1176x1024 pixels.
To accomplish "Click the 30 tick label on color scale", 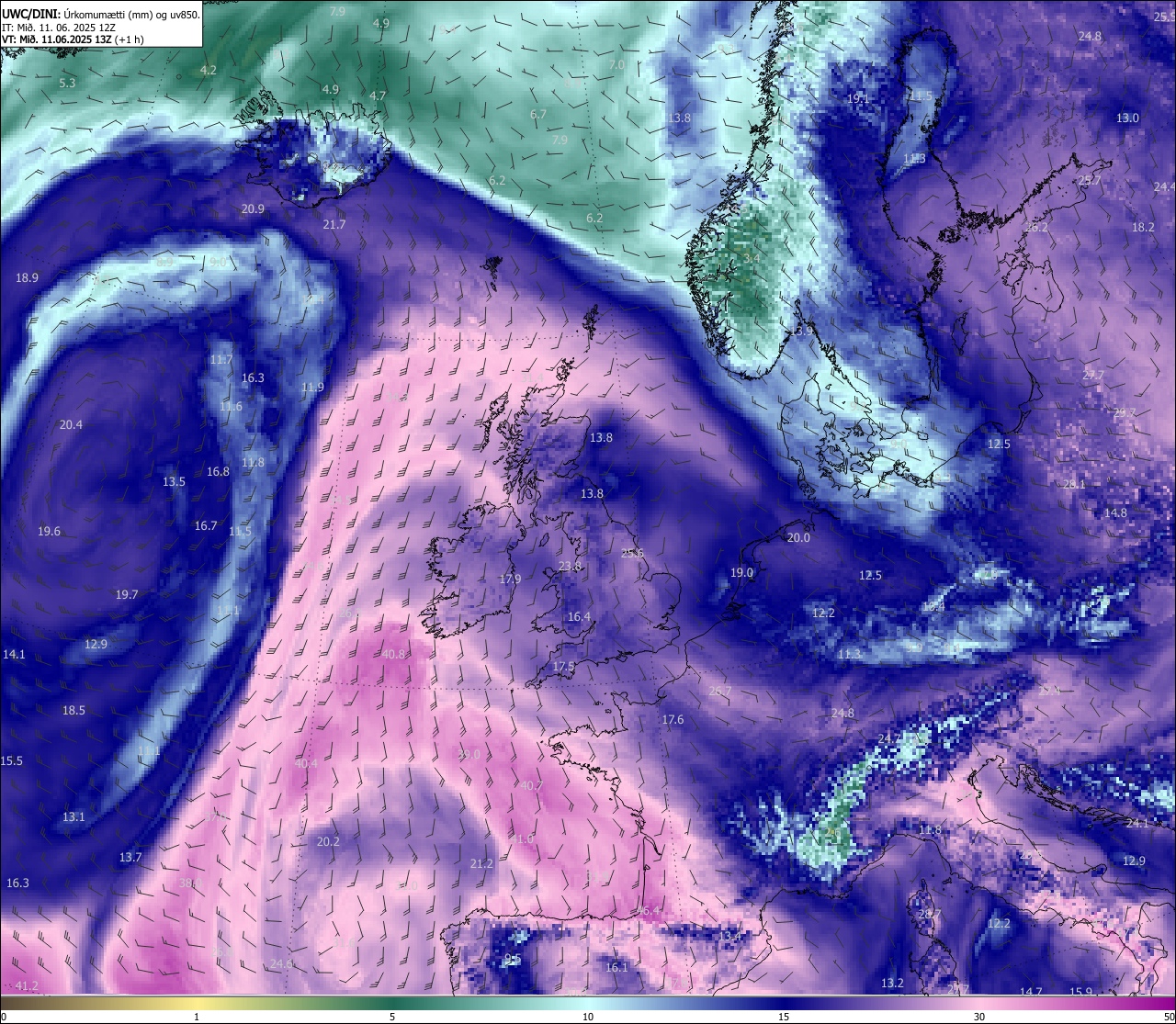I will 979,1017.
